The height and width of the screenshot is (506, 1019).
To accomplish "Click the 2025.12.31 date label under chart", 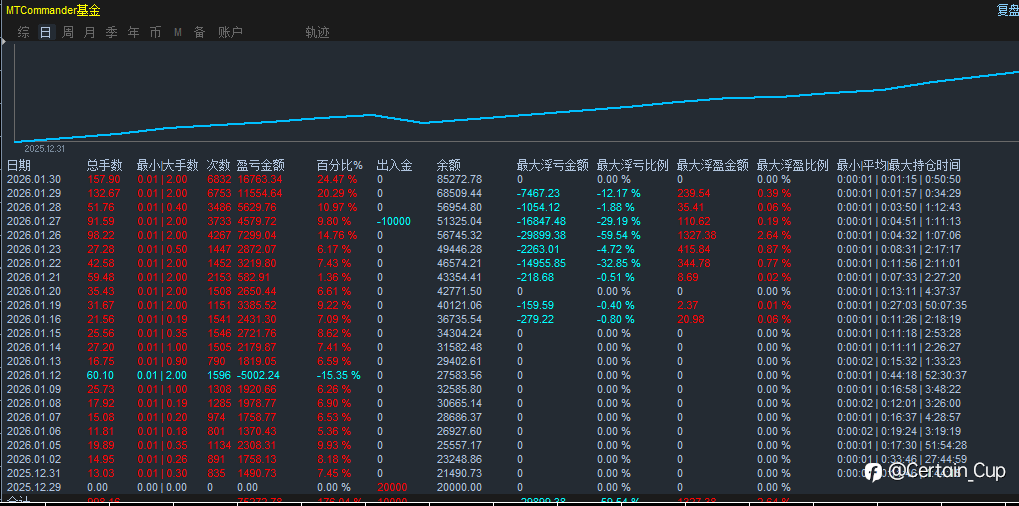I will (45, 149).
